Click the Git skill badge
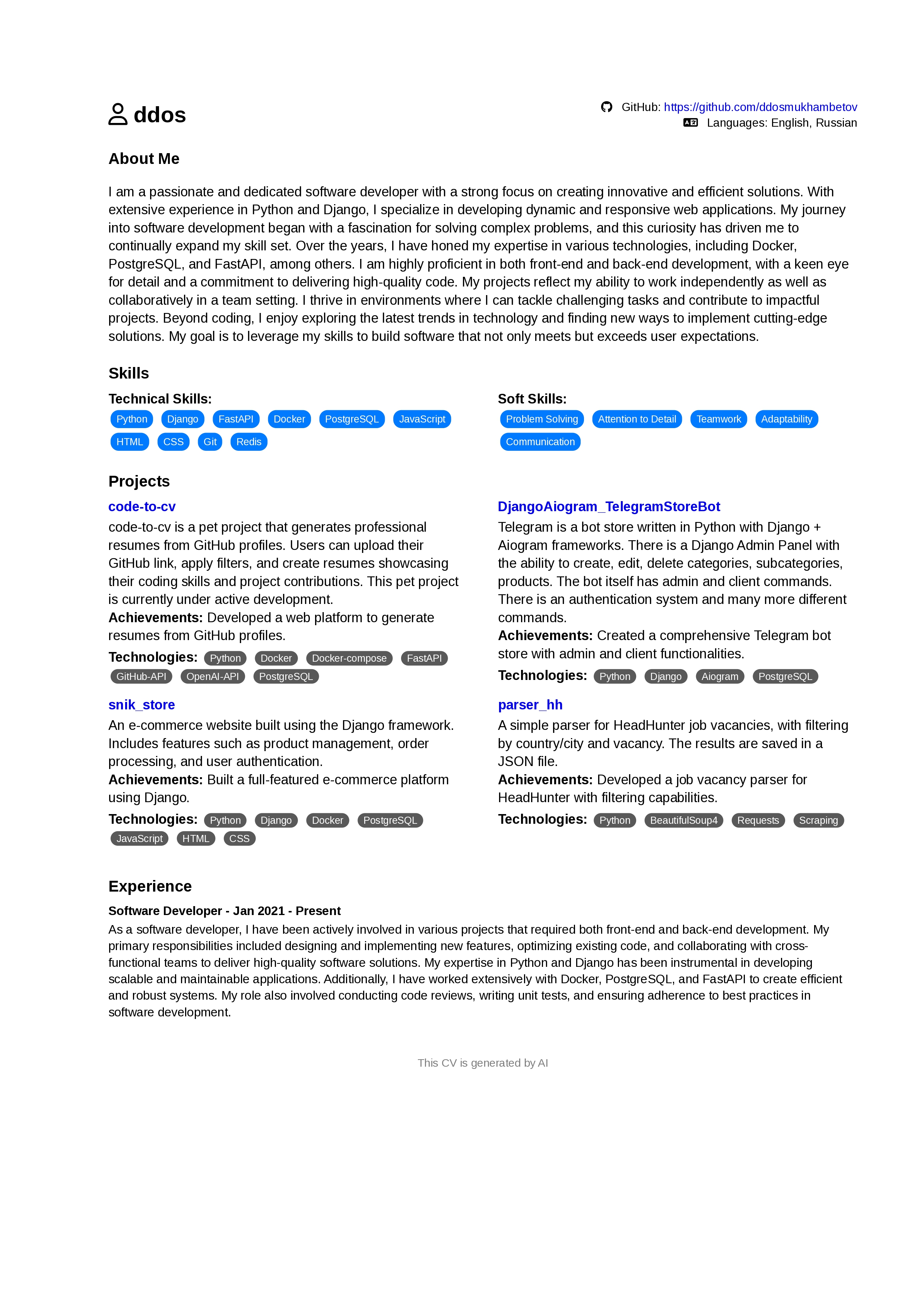Image resolution: width=924 pixels, height=1307 pixels. tap(210, 441)
